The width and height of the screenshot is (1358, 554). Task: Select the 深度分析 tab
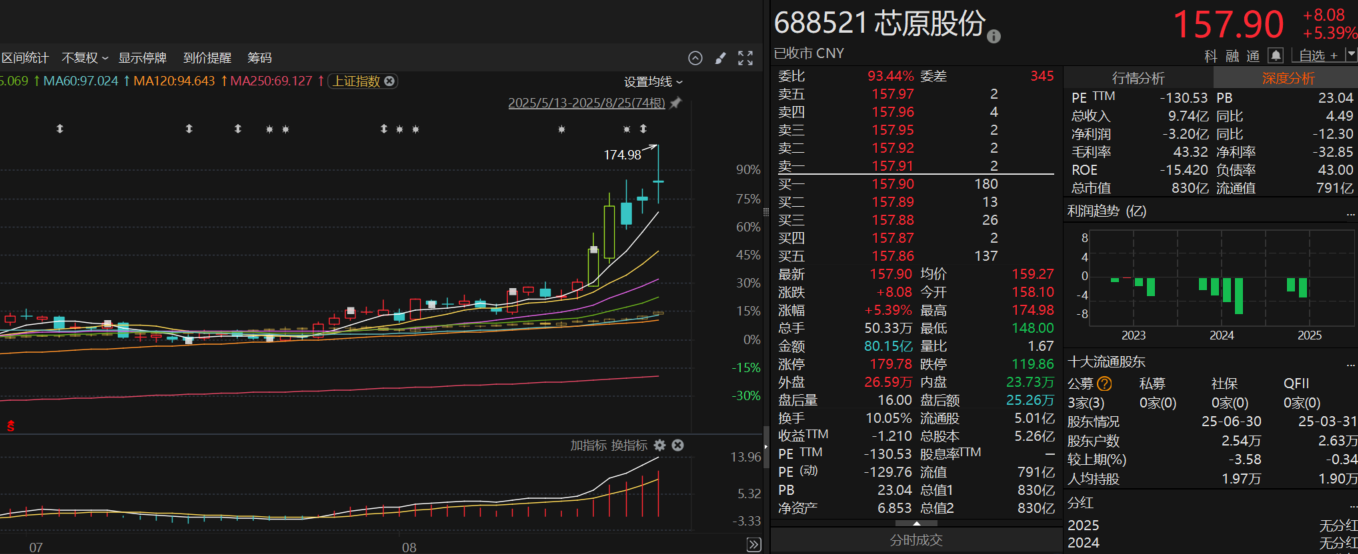1287,78
